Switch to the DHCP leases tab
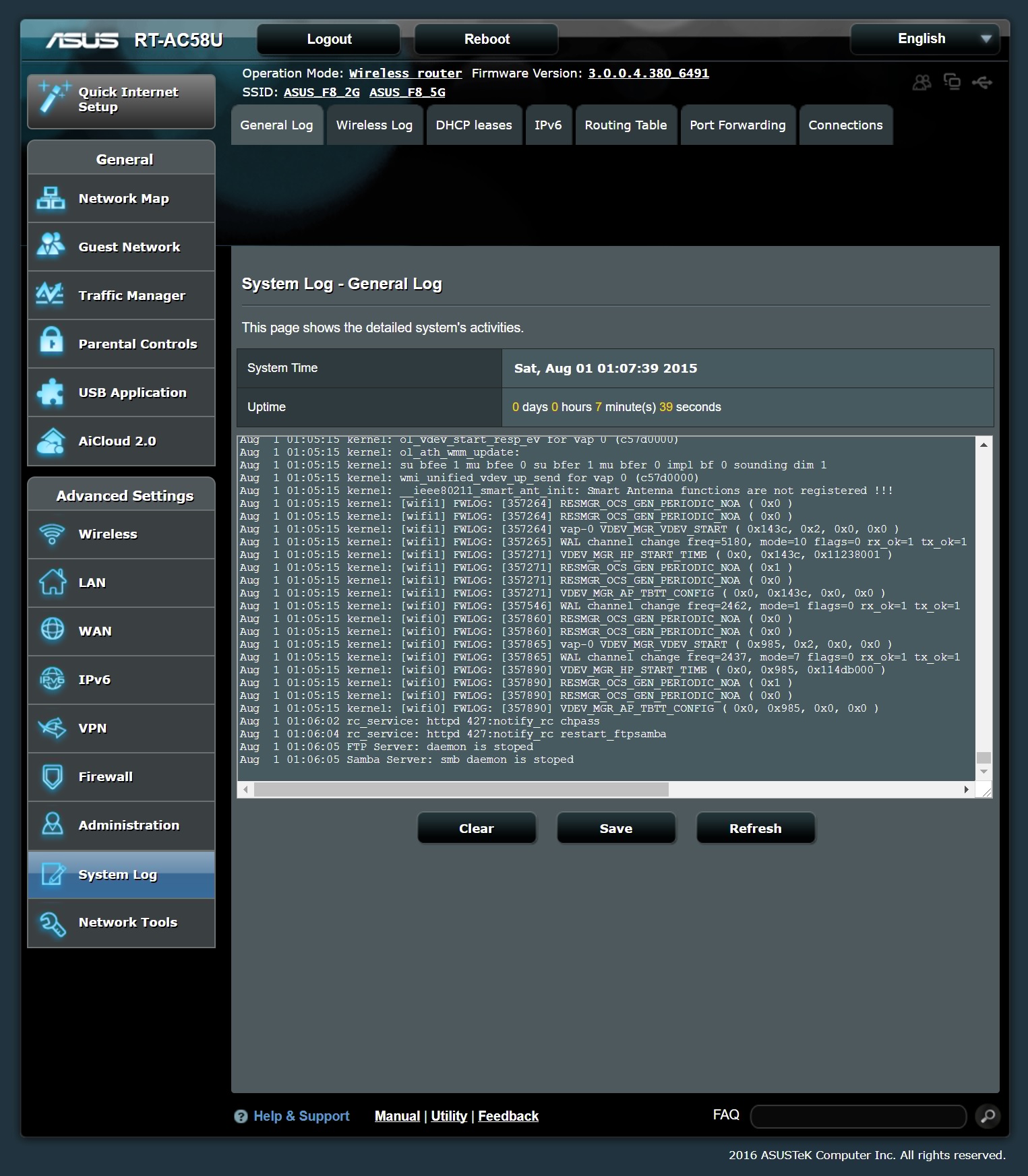Screen dimensions: 1028x1176 tap(474, 125)
